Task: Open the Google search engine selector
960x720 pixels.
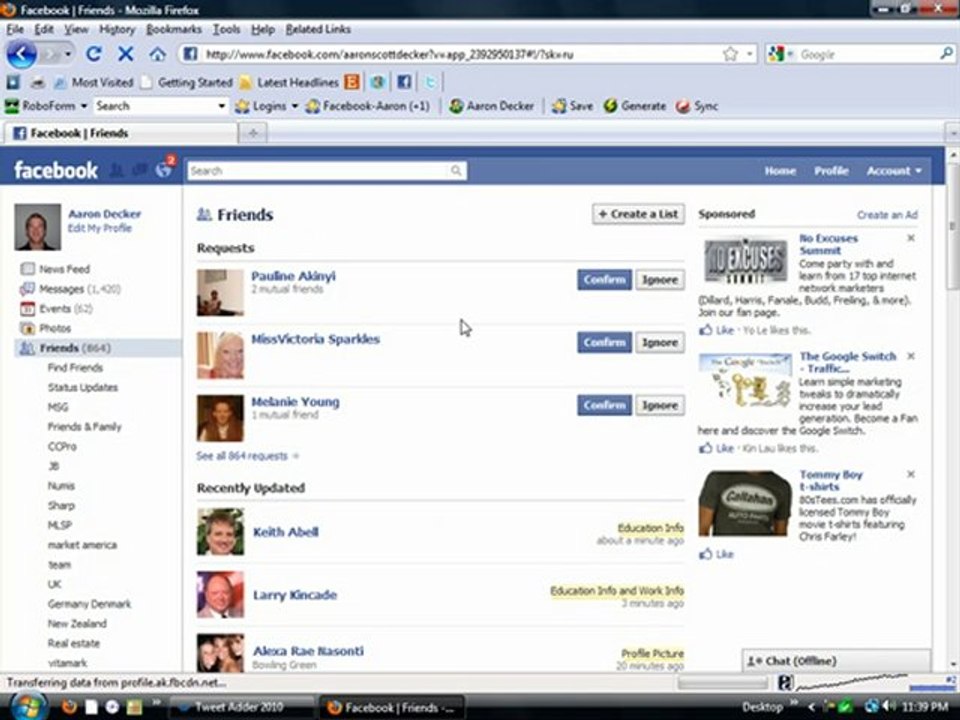Action: click(780, 54)
